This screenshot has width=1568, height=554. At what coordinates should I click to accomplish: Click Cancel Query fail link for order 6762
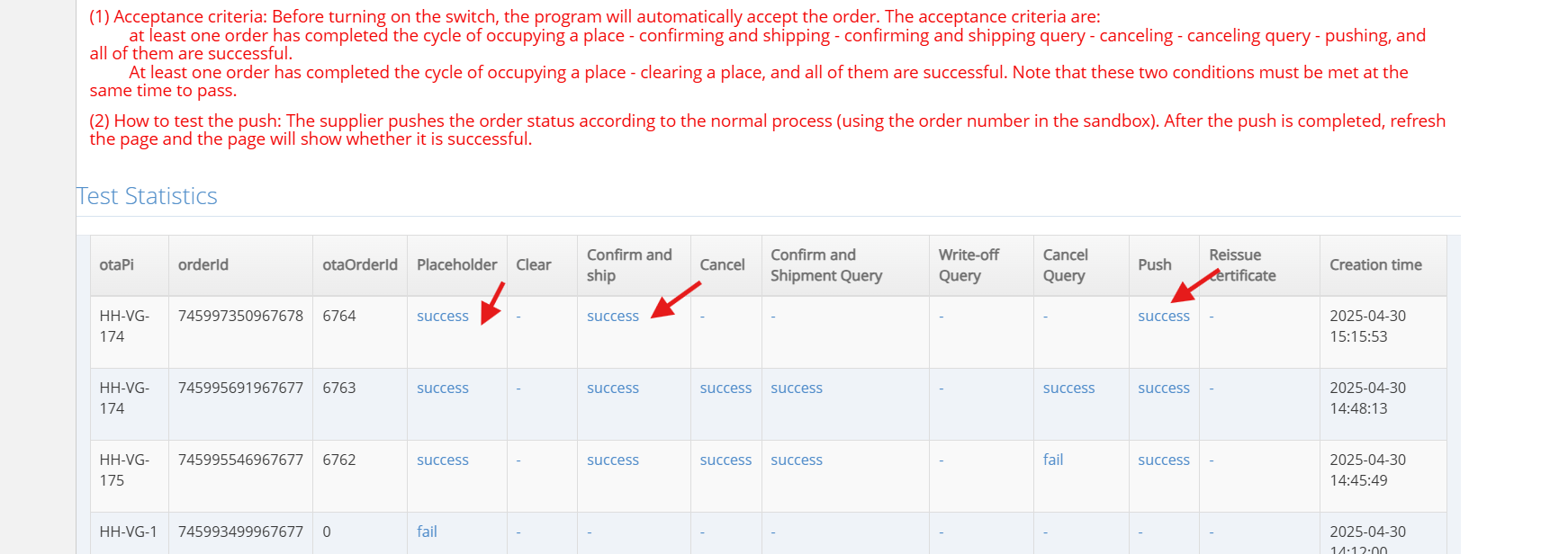[1052, 460]
